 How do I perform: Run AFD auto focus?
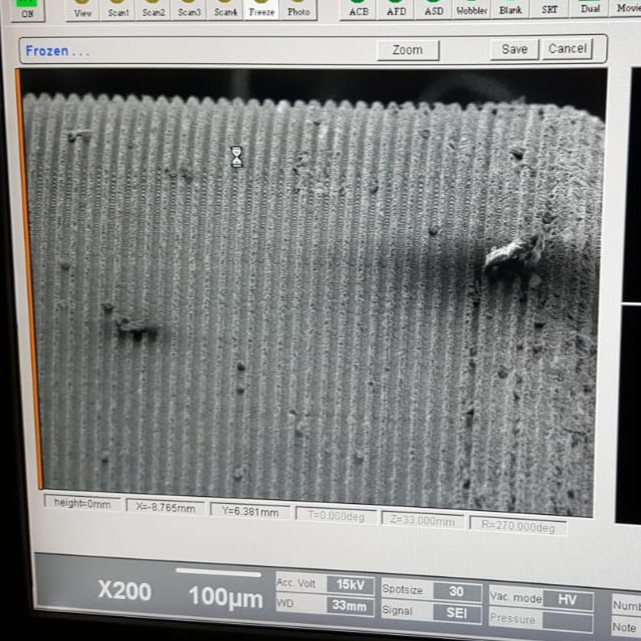tap(397, 9)
